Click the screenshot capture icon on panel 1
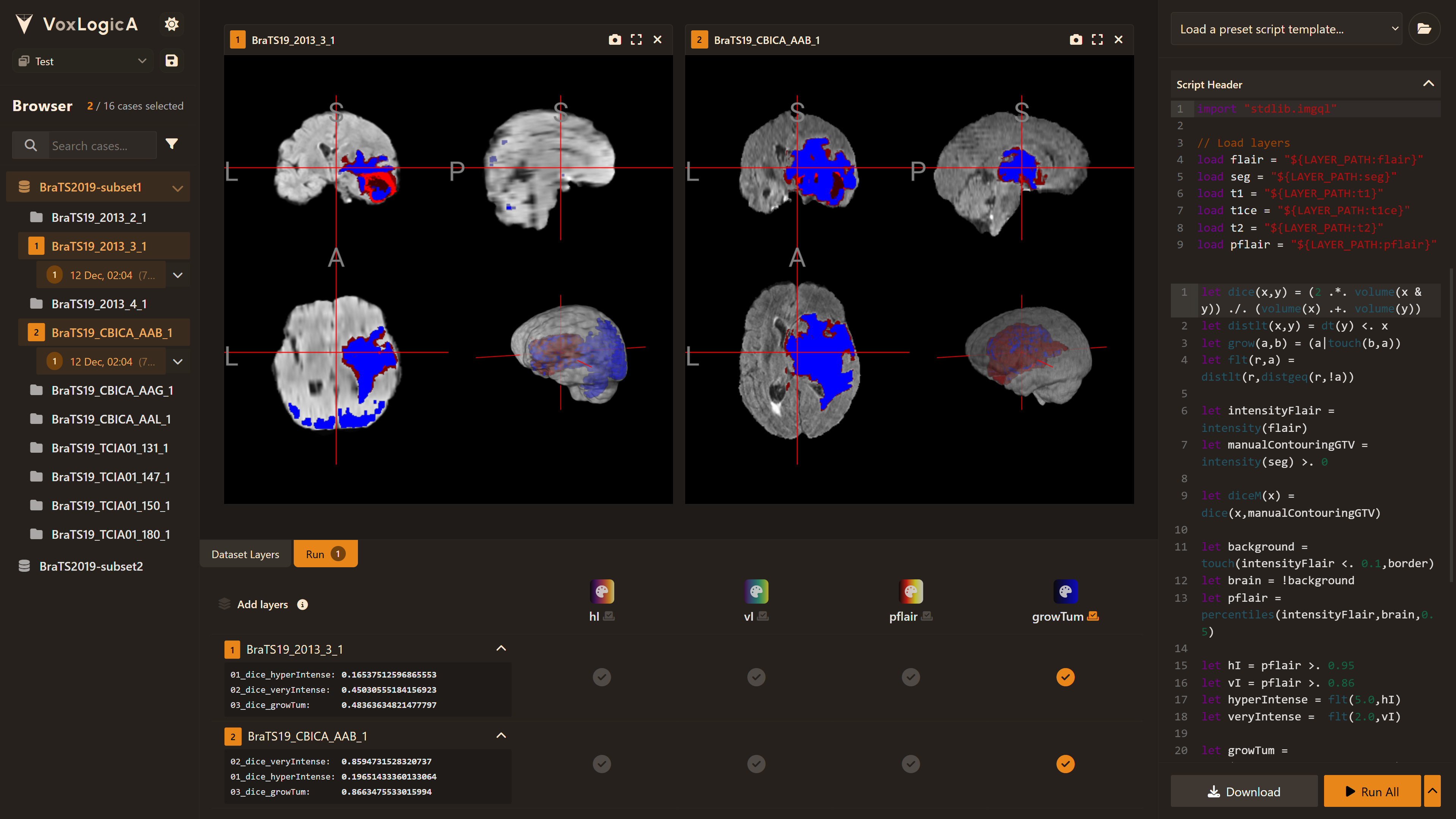 pyautogui.click(x=614, y=40)
